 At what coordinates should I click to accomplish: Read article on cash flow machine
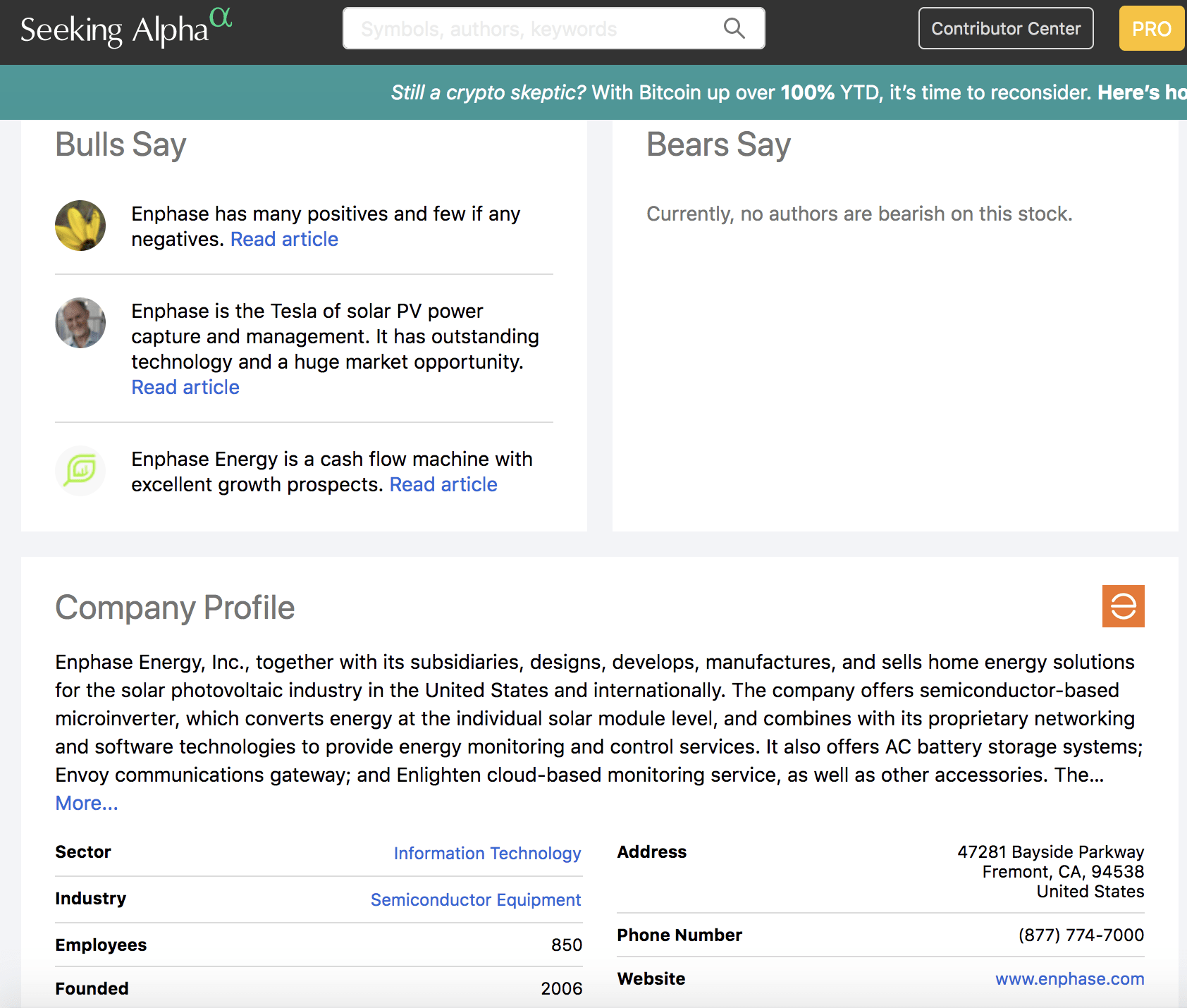pos(443,485)
